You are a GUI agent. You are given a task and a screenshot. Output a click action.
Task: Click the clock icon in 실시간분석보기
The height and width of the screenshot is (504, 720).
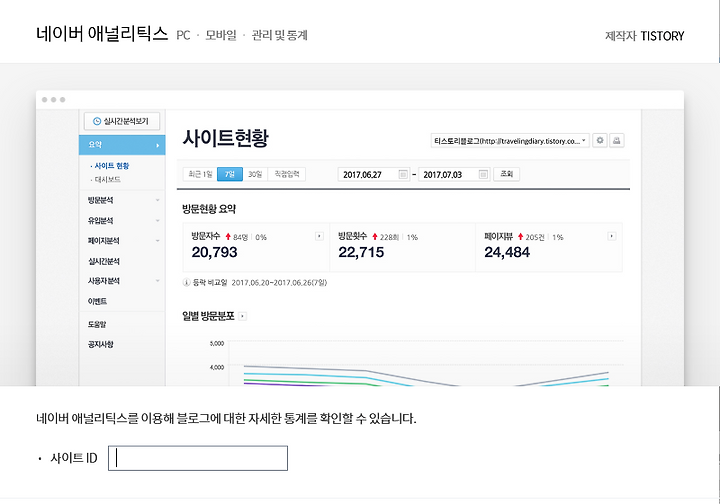coord(97,121)
